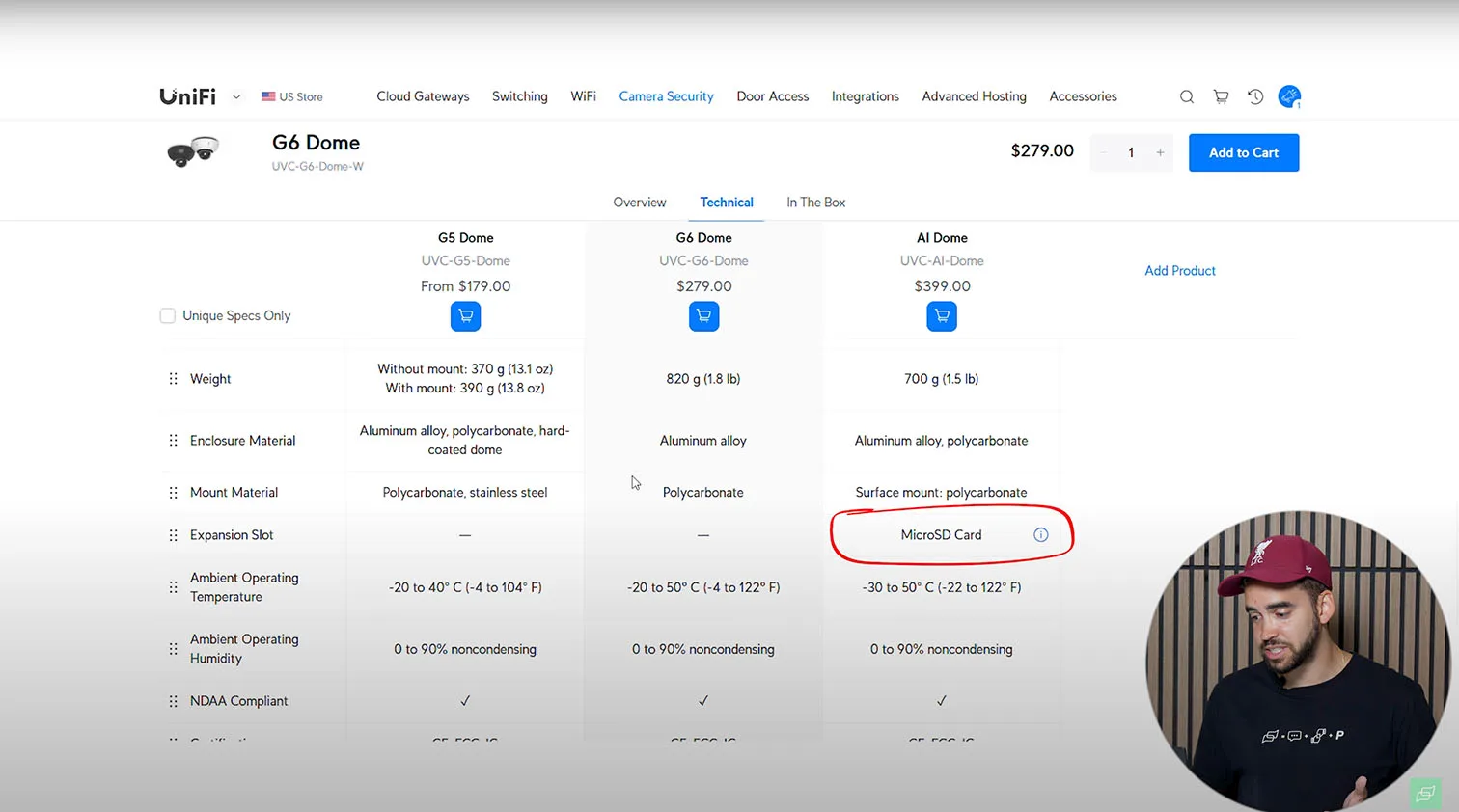Switch to In The Box tab

pos(815,203)
